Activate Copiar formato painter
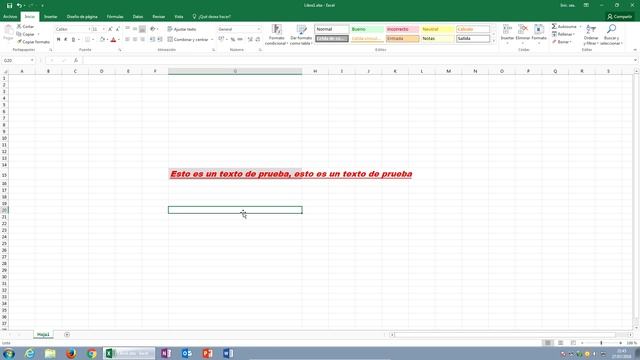 (x=33, y=42)
